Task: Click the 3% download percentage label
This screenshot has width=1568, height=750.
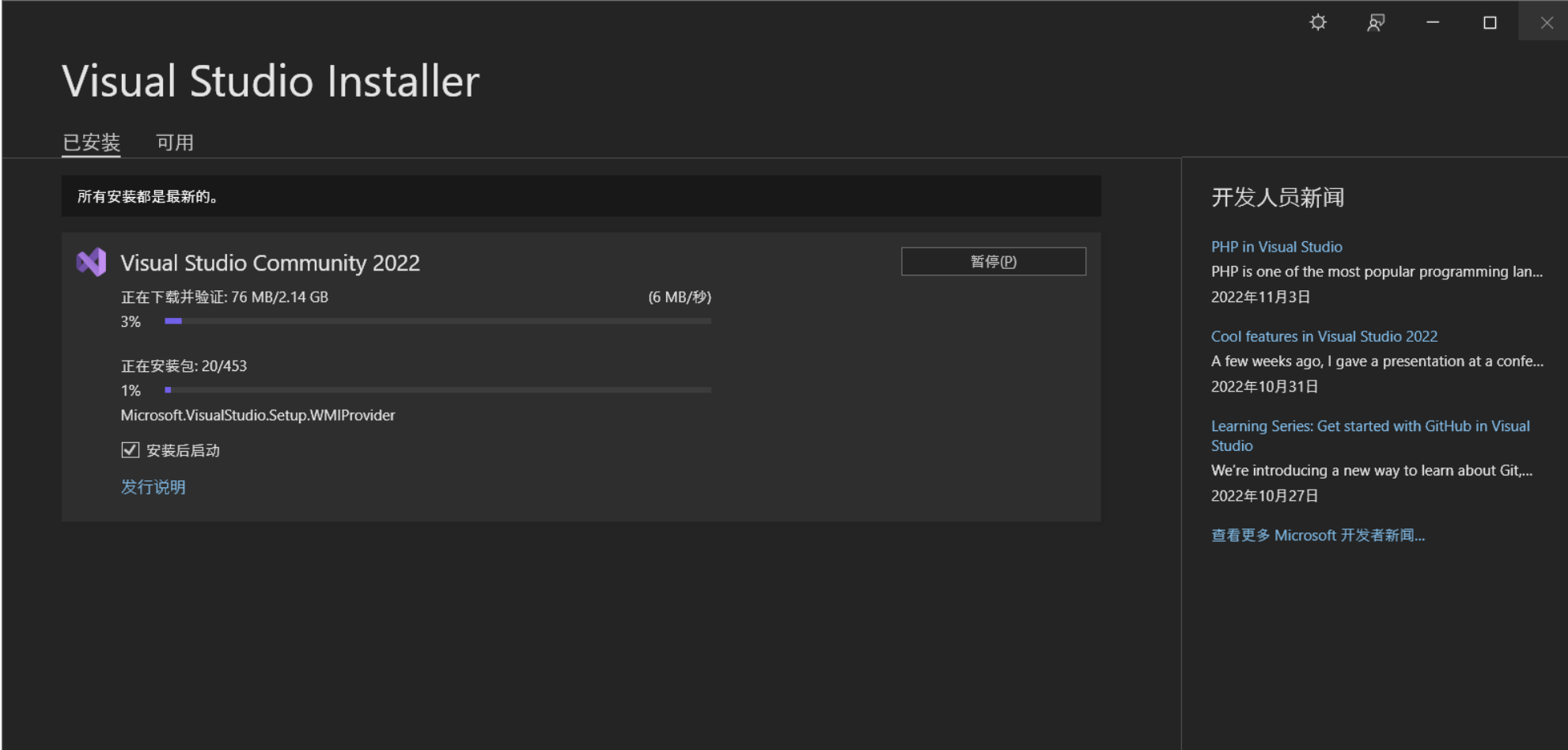Action: pos(131,322)
